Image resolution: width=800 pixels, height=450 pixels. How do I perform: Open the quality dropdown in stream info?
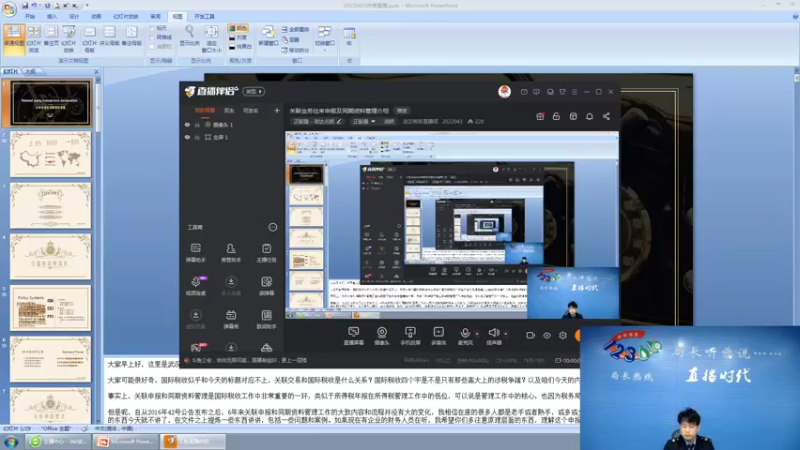click(x=364, y=121)
